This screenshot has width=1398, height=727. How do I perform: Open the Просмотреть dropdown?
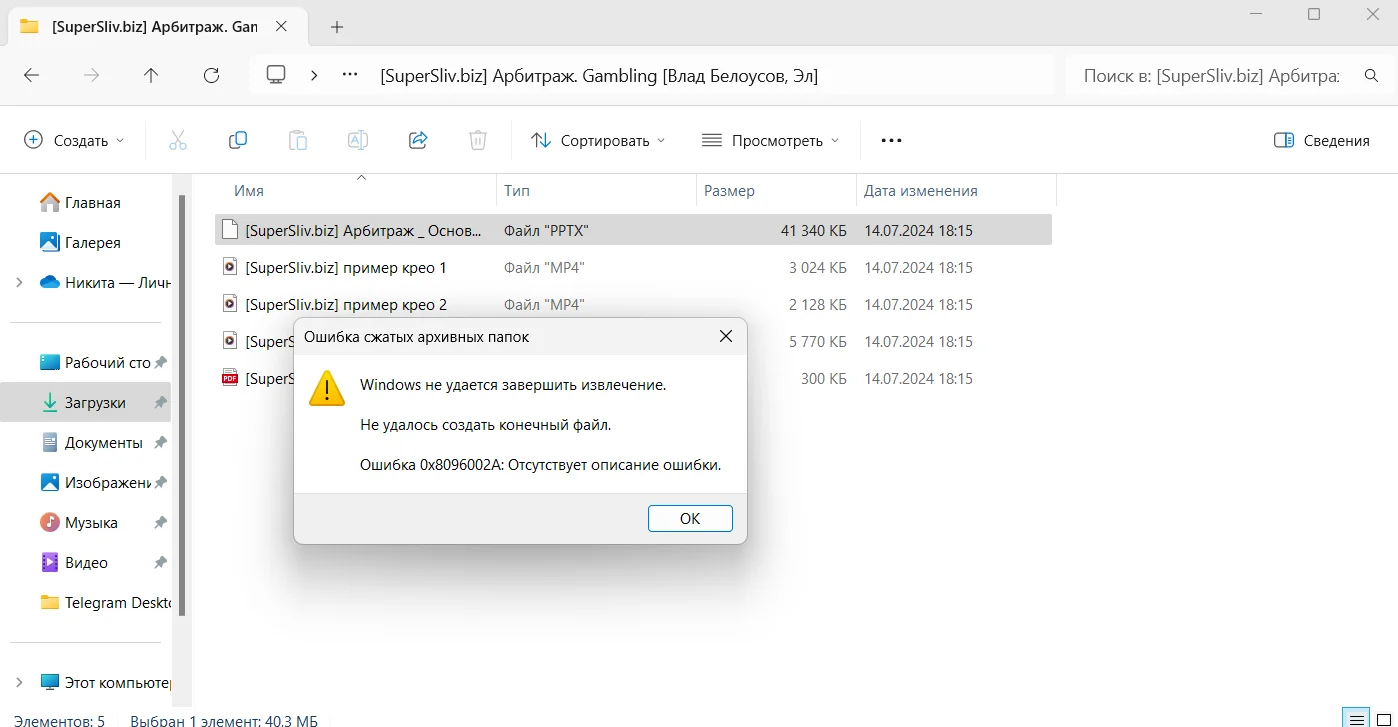point(770,141)
